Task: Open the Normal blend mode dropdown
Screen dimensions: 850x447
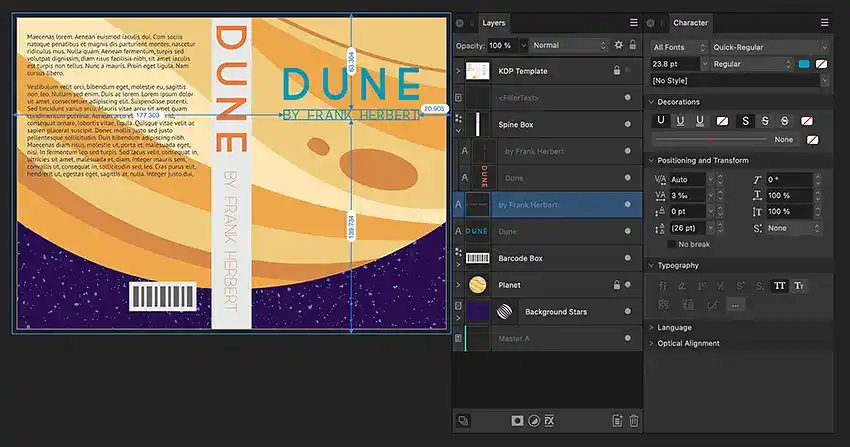Action: [569, 45]
